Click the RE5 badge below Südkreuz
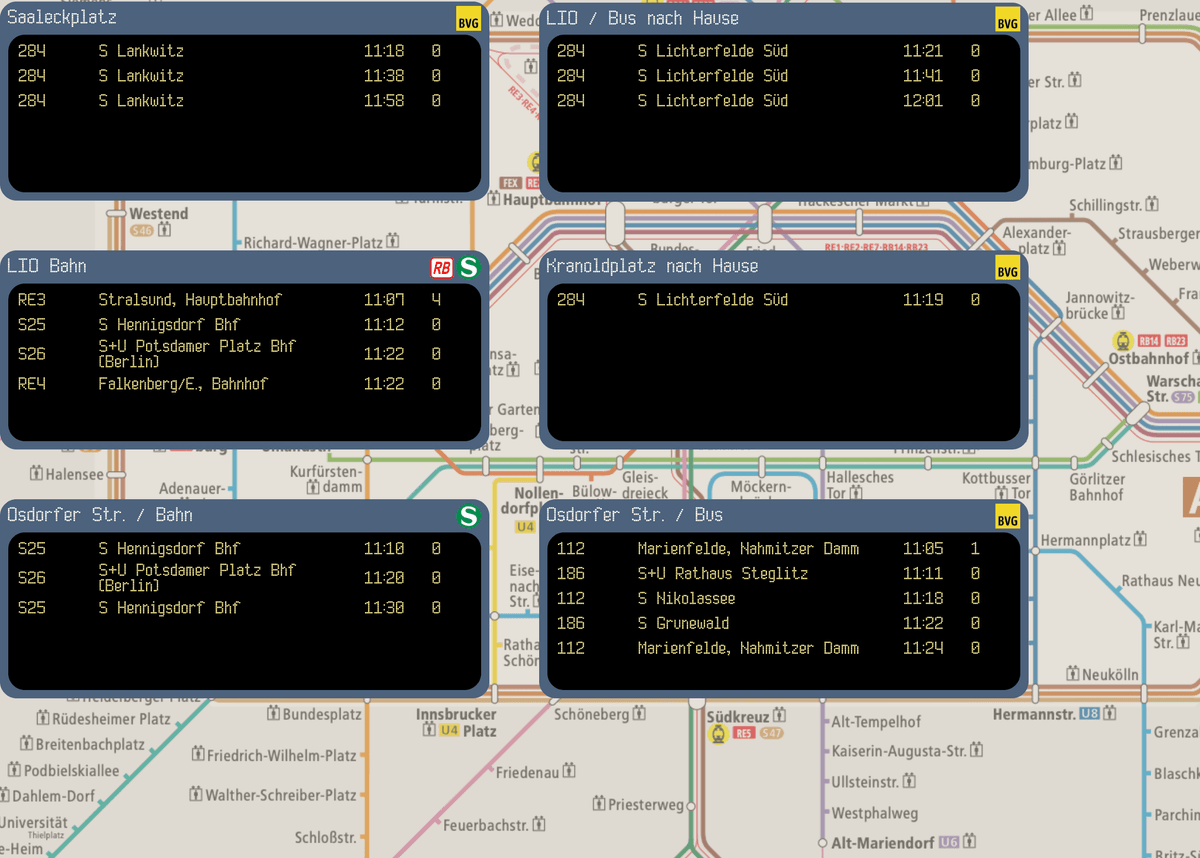The image size is (1200, 858). tap(744, 733)
